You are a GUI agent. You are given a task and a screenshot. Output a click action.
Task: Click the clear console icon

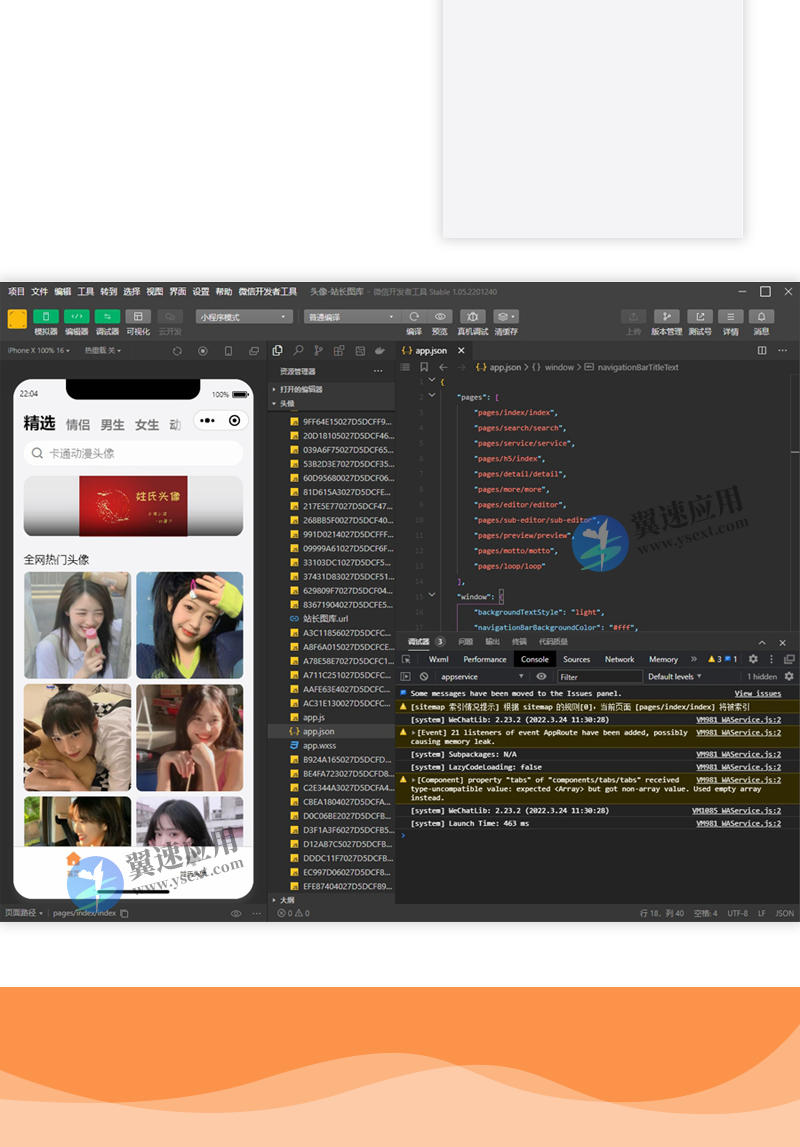click(x=424, y=677)
